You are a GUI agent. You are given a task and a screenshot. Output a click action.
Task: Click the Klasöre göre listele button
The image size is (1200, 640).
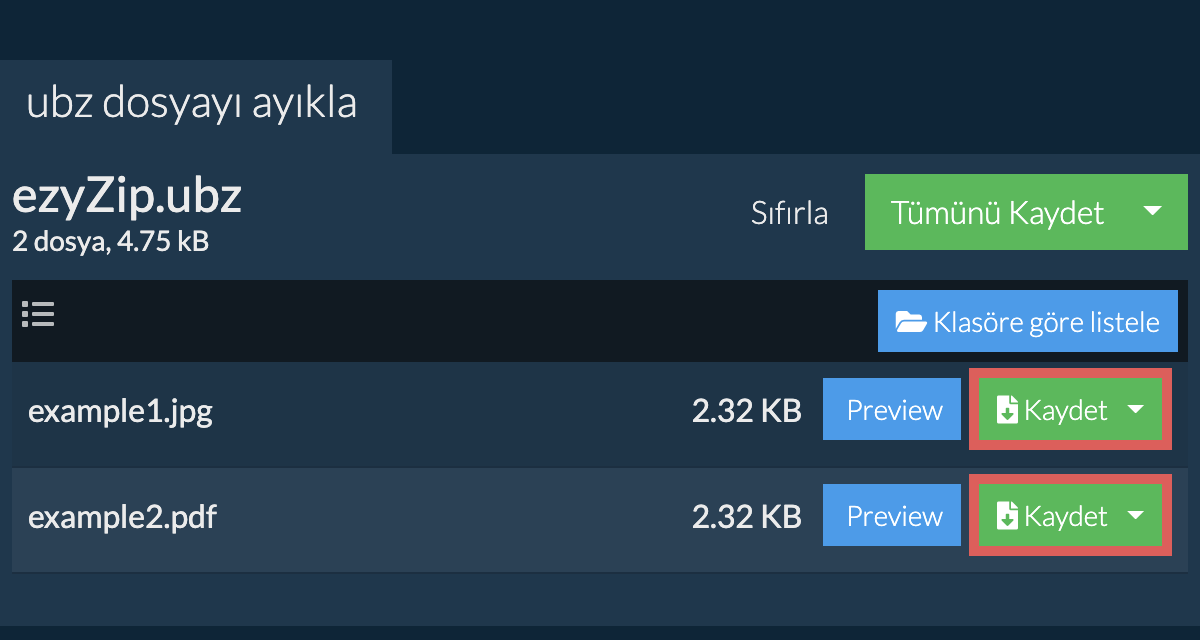(1027, 322)
